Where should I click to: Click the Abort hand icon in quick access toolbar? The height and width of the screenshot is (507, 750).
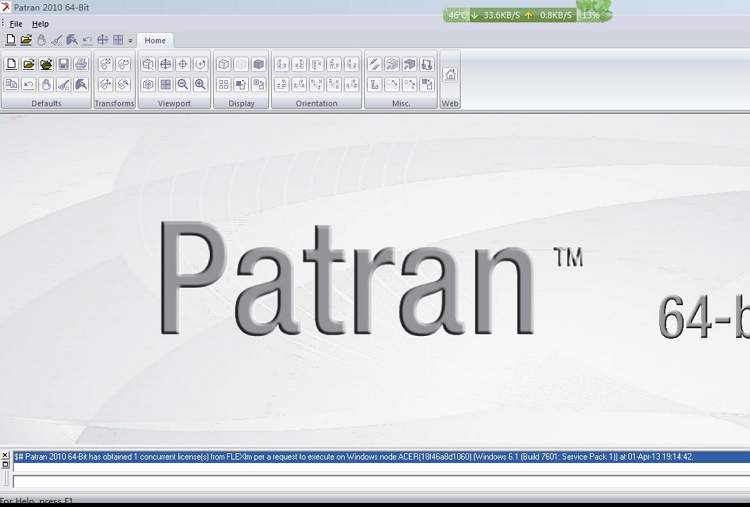click(x=42, y=40)
